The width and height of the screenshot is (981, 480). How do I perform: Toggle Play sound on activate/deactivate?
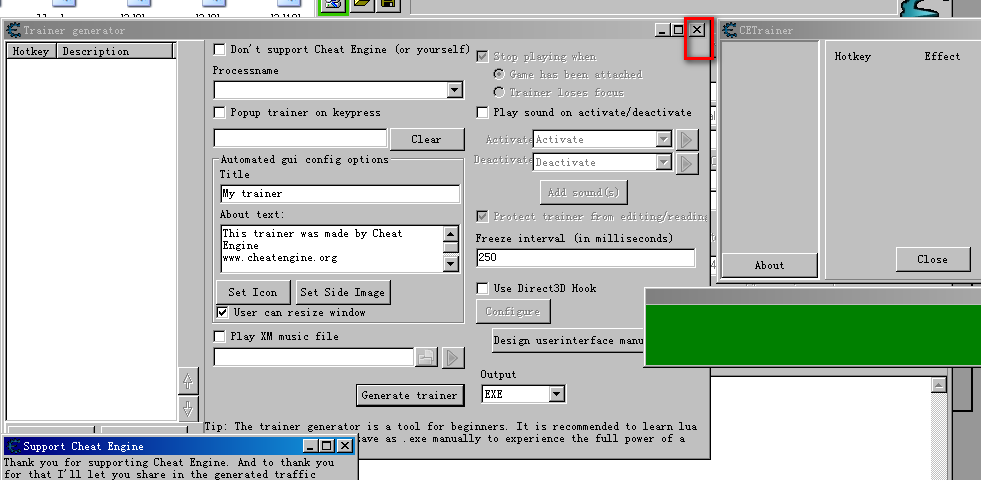coord(482,113)
